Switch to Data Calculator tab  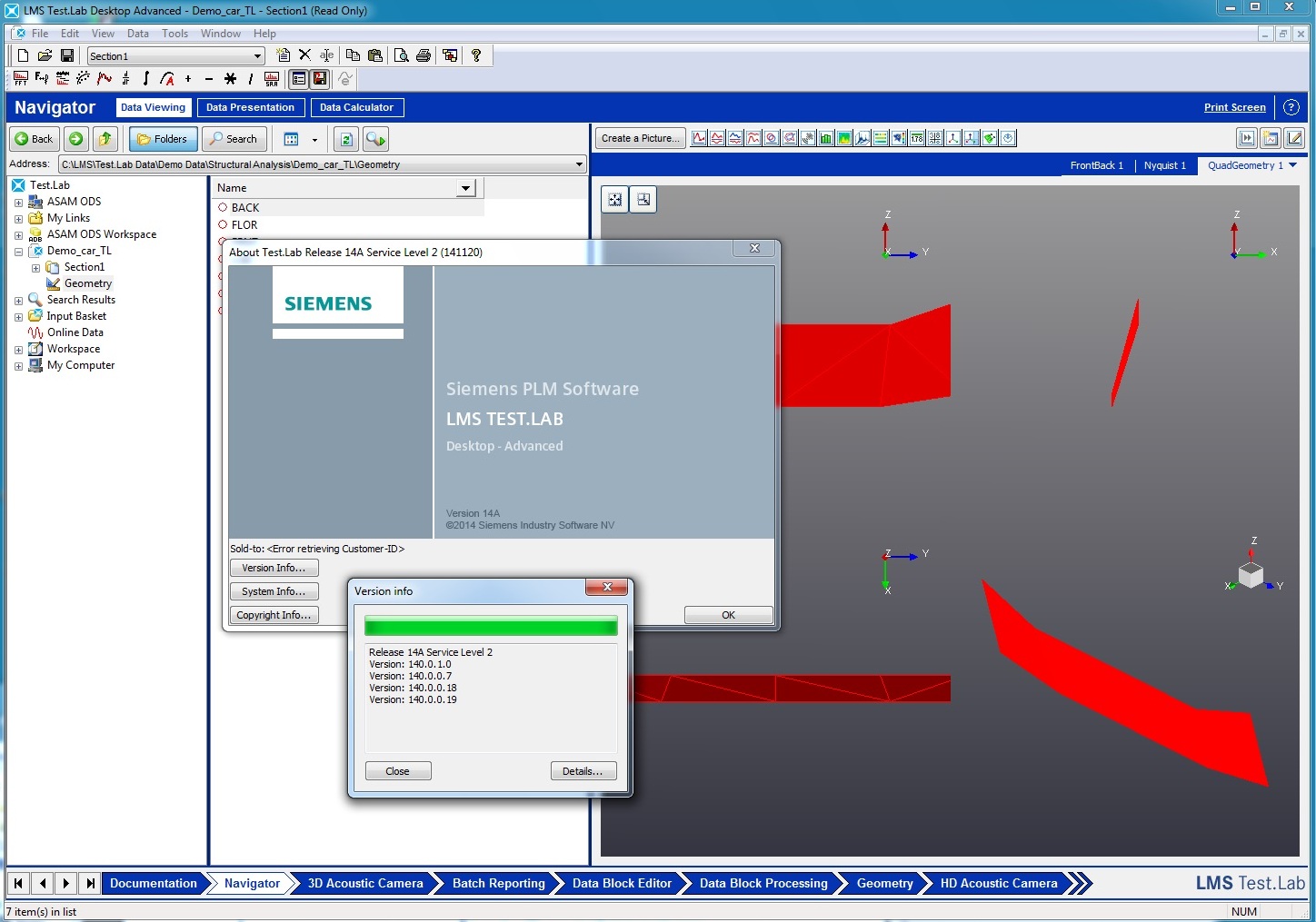point(356,107)
